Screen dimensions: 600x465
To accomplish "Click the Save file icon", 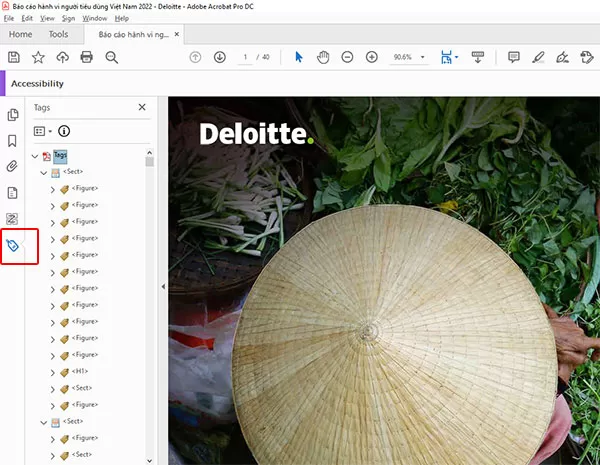I will pyautogui.click(x=14, y=57).
